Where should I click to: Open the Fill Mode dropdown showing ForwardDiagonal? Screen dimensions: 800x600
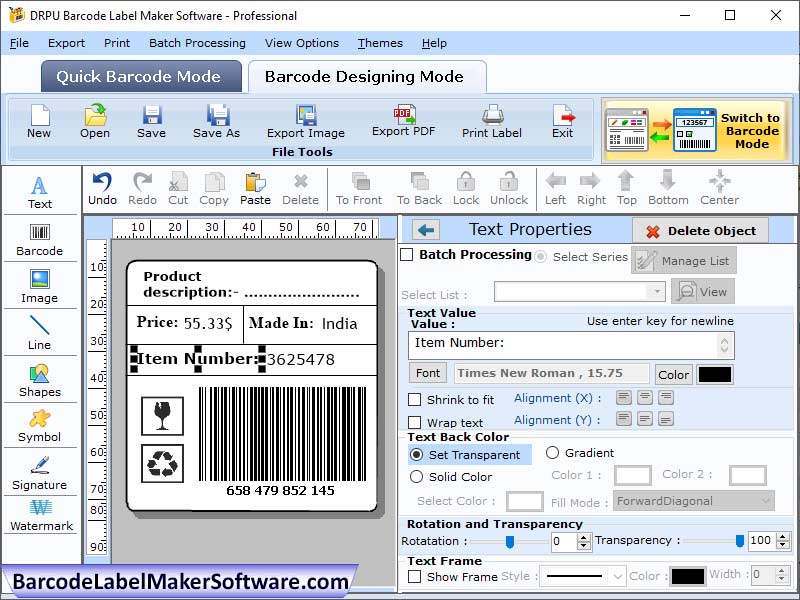(x=693, y=501)
